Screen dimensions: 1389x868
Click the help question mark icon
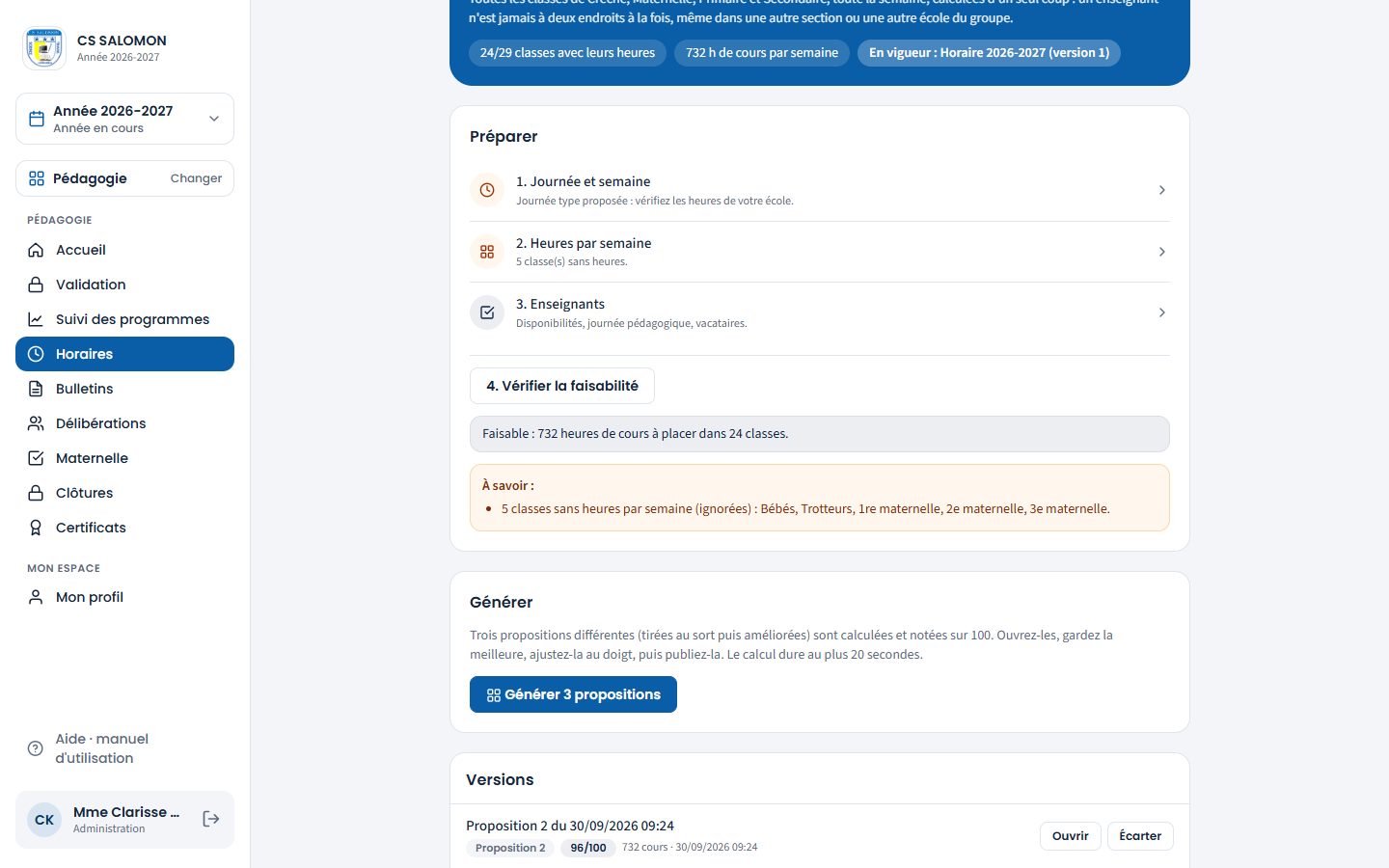pyautogui.click(x=36, y=748)
